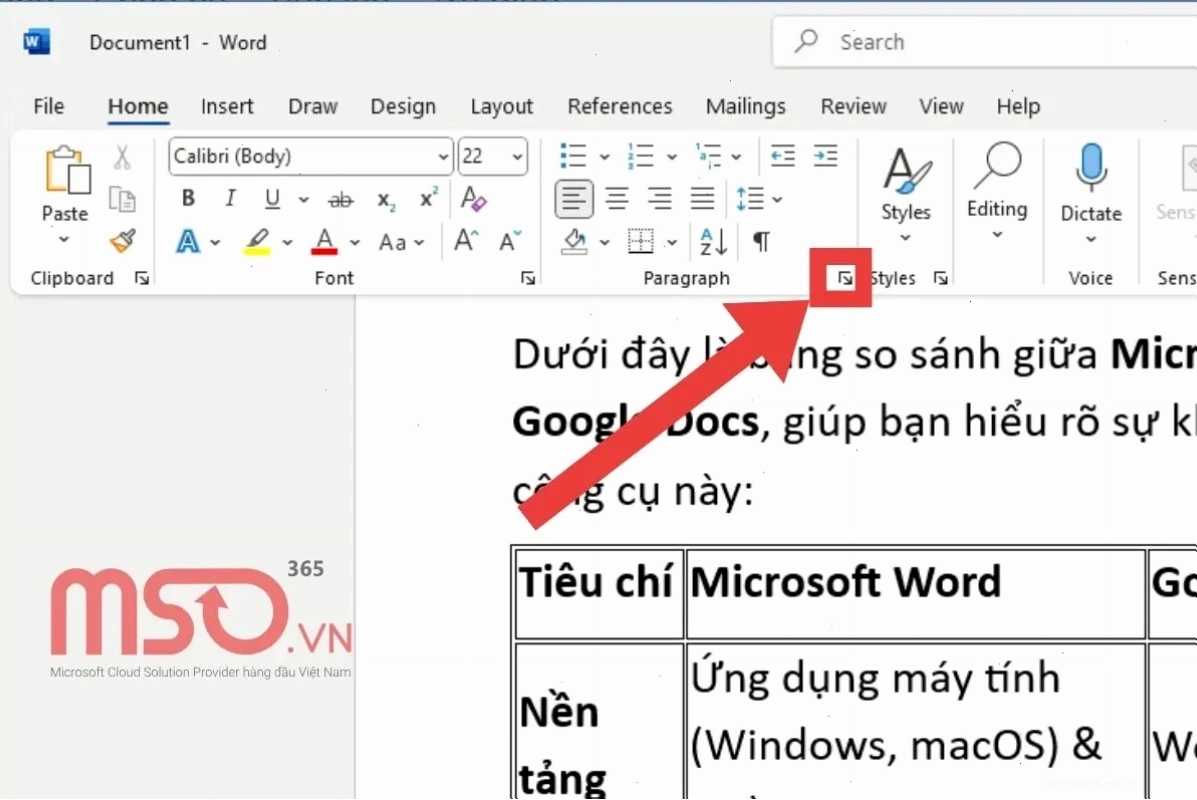Screen dimensions: 1197x800
Task: Expand bullet library arrow
Action: coord(604,157)
